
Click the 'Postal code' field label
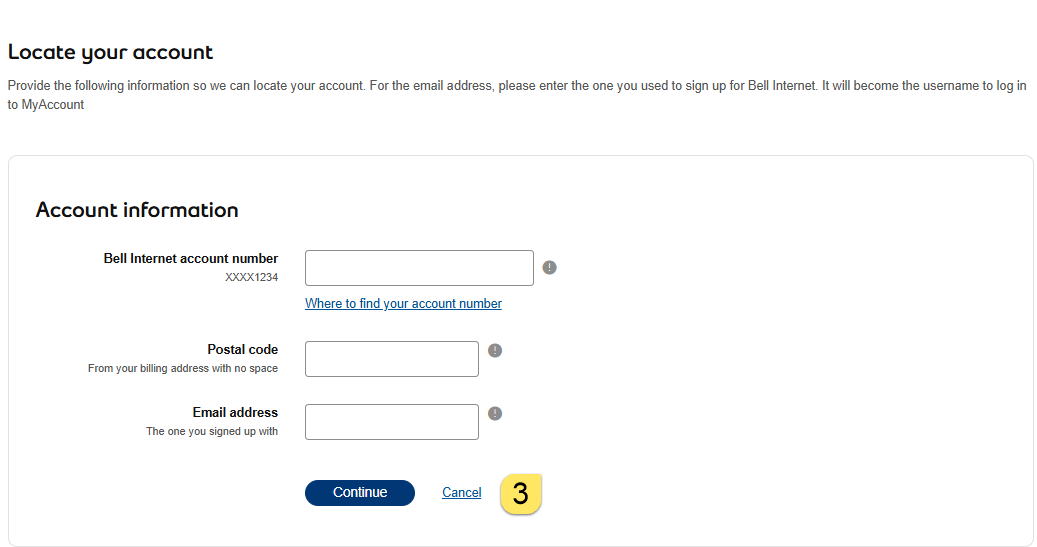(242, 349)
